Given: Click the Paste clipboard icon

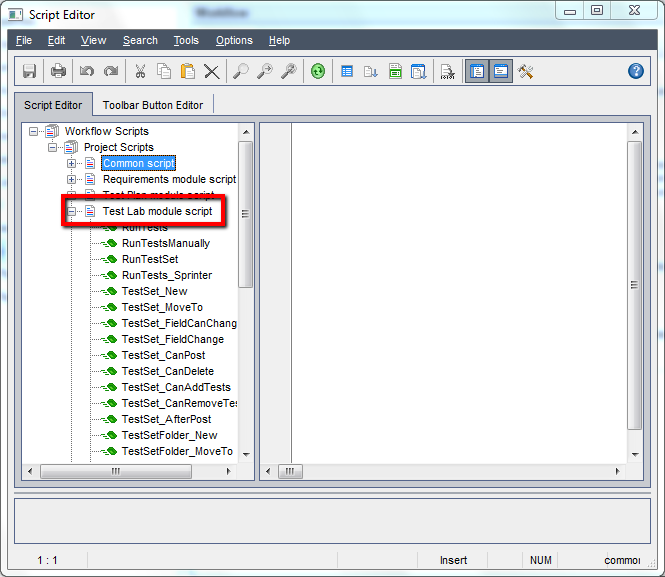Looking at the screenshot, I should coord(187,71).
